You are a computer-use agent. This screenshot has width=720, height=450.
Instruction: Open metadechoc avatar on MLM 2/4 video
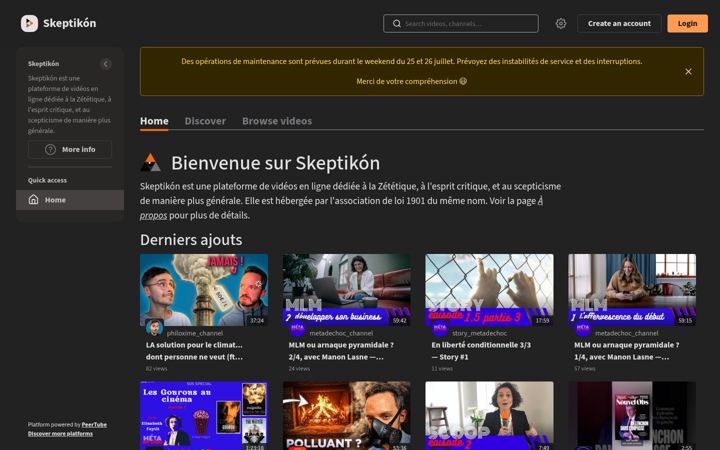297,327
